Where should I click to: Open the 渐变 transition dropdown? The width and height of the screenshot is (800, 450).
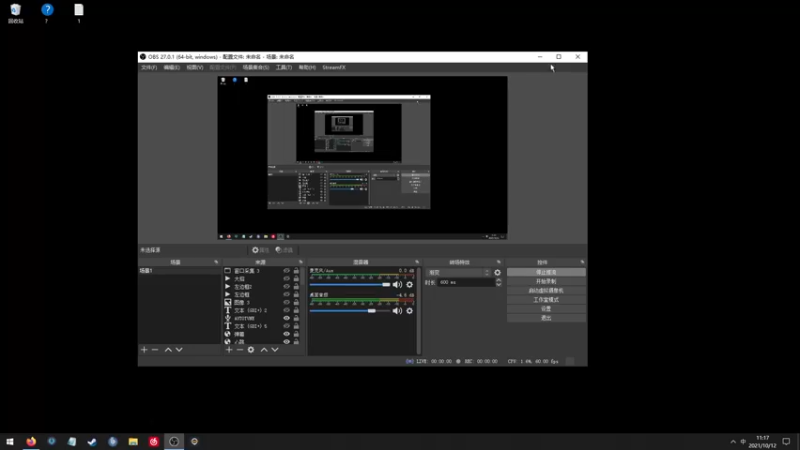pyautogui.click(x=458, y=272)
